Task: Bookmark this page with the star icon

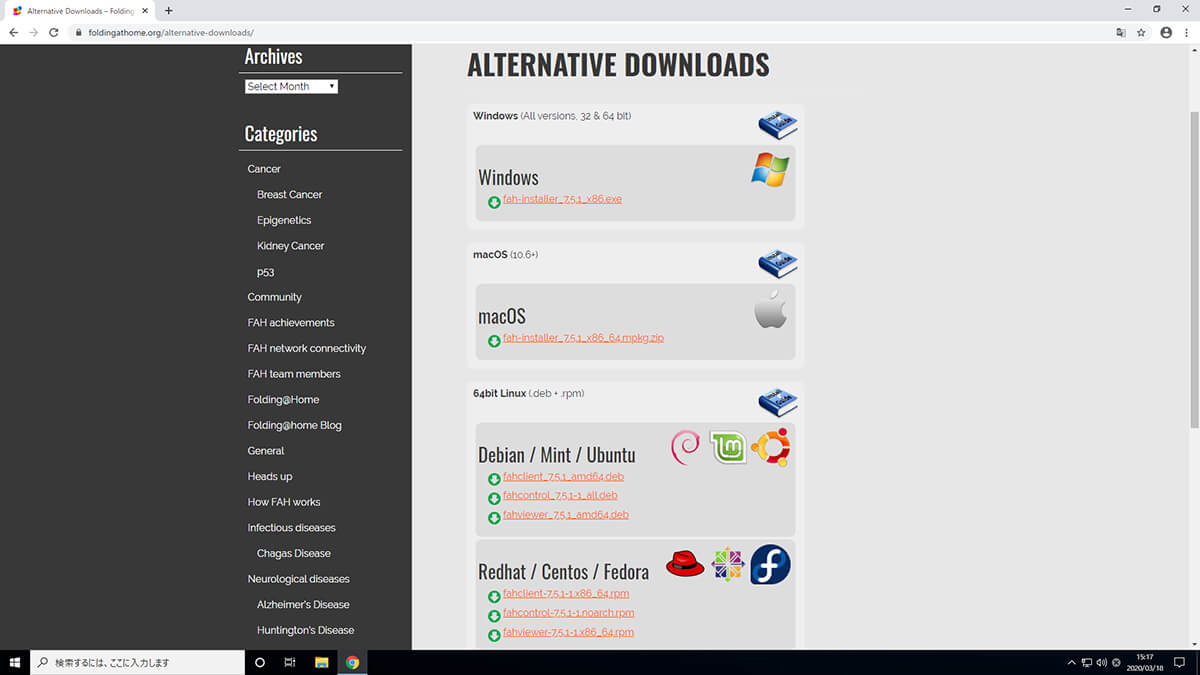Action: [1141, 32]
